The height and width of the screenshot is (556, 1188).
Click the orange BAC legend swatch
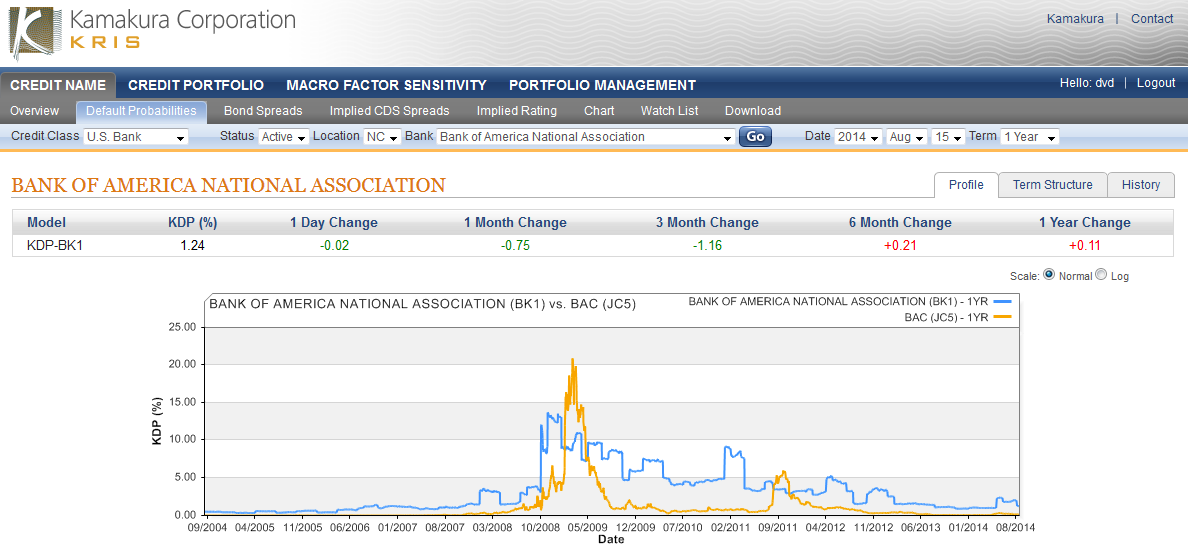1003,317
